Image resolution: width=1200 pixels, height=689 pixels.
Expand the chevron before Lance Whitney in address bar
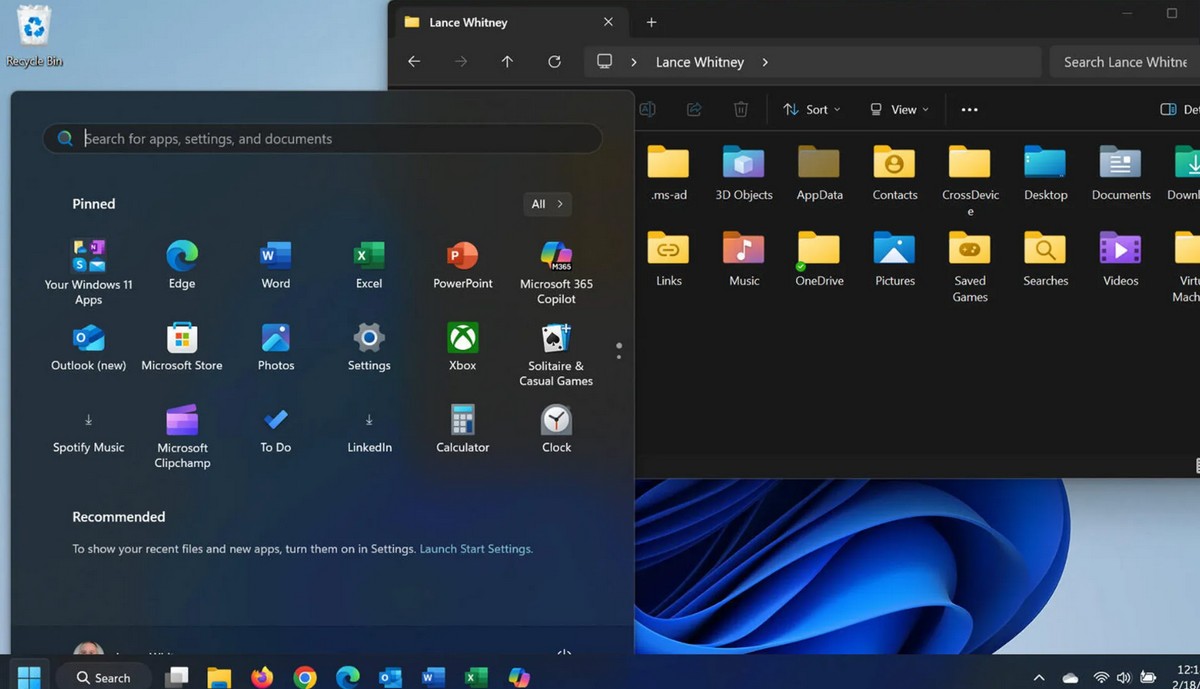pos(634,62)
